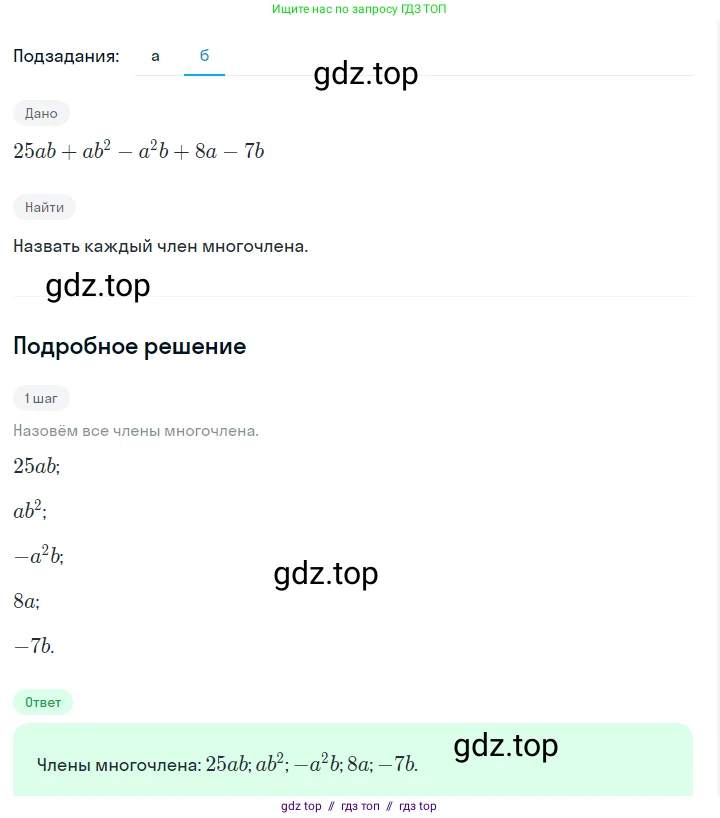This screenshot has height=818, width=720.
Task: Open the last footer "гдз top" link
Action: pyautogui.click(x=417, y=806)
